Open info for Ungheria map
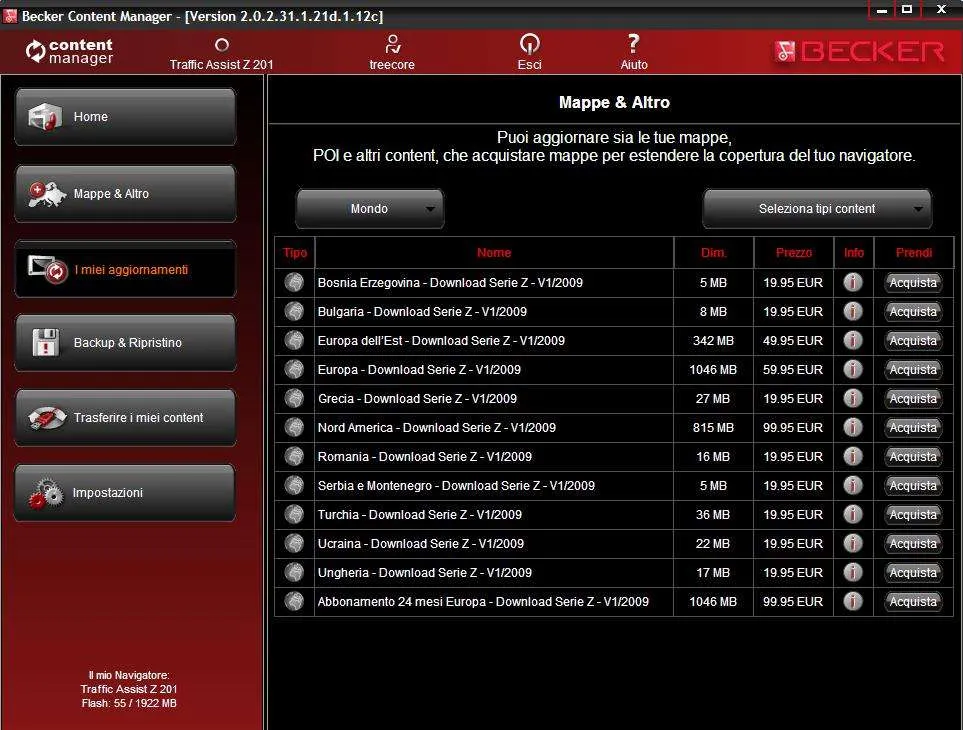Image resolution: width=963 pixels, height=730 pixels. tap(852, 572)
